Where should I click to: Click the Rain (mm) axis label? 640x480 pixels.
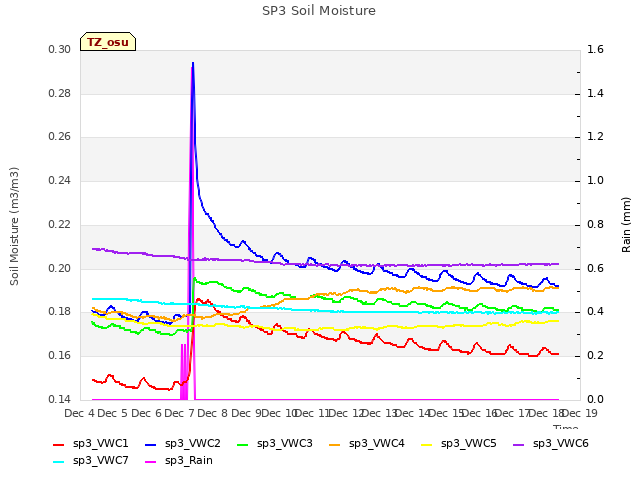(626, 225)
